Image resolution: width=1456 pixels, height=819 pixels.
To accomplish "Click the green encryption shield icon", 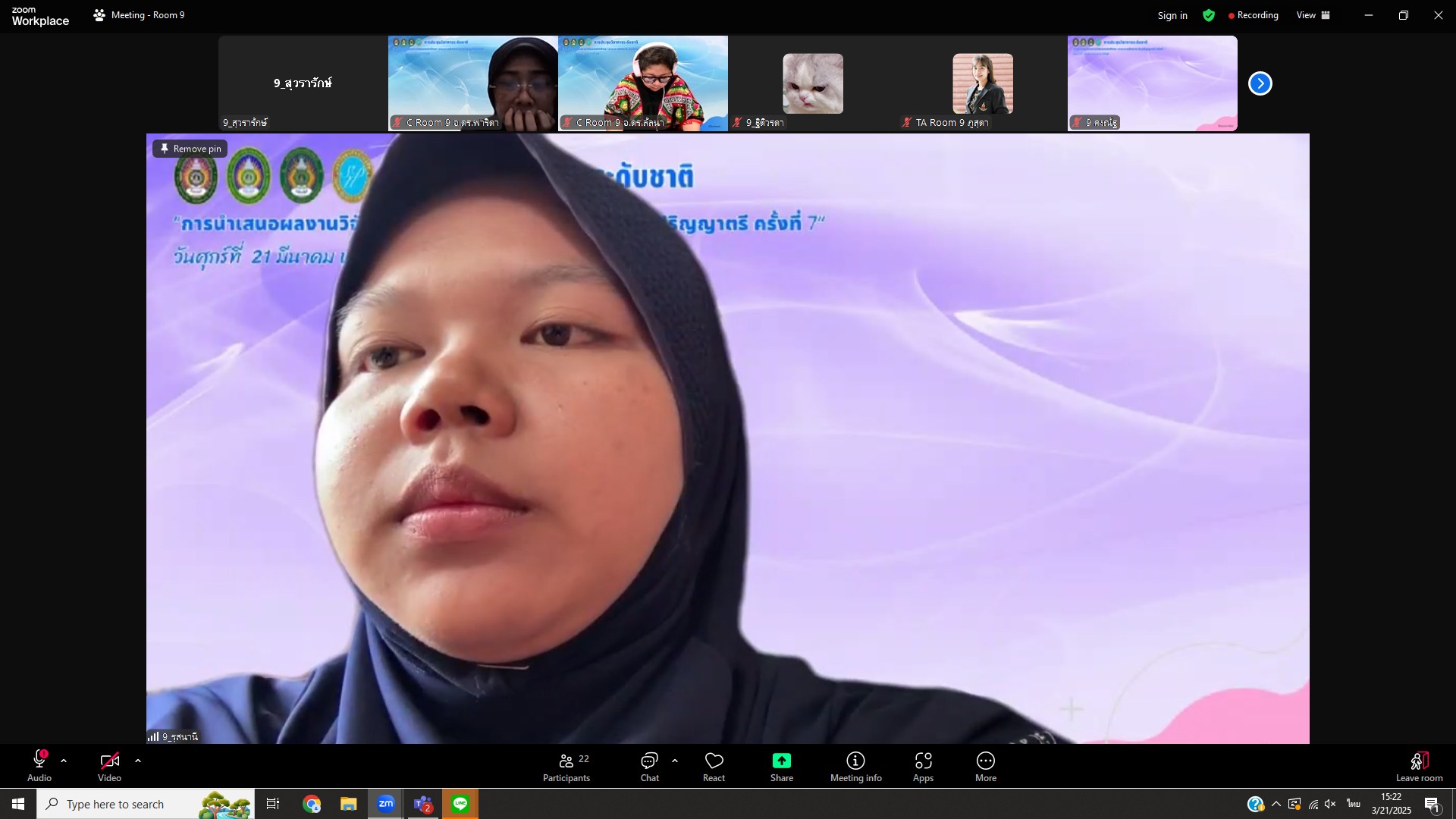I will tap(1209, 15).
